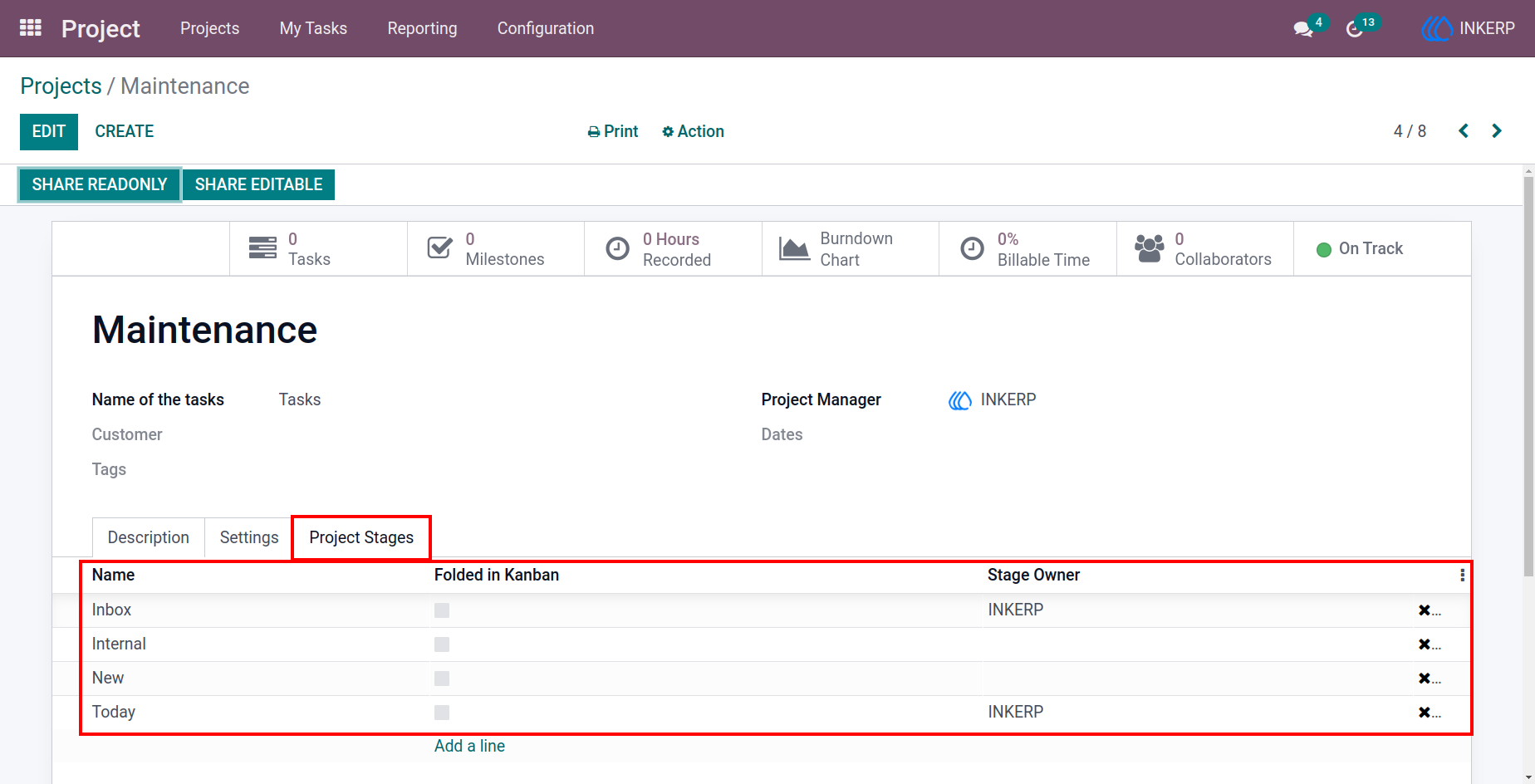Toggle Folded in Kanban for New
This screenshot has width=1535, height=784.
tap(442, 679)
